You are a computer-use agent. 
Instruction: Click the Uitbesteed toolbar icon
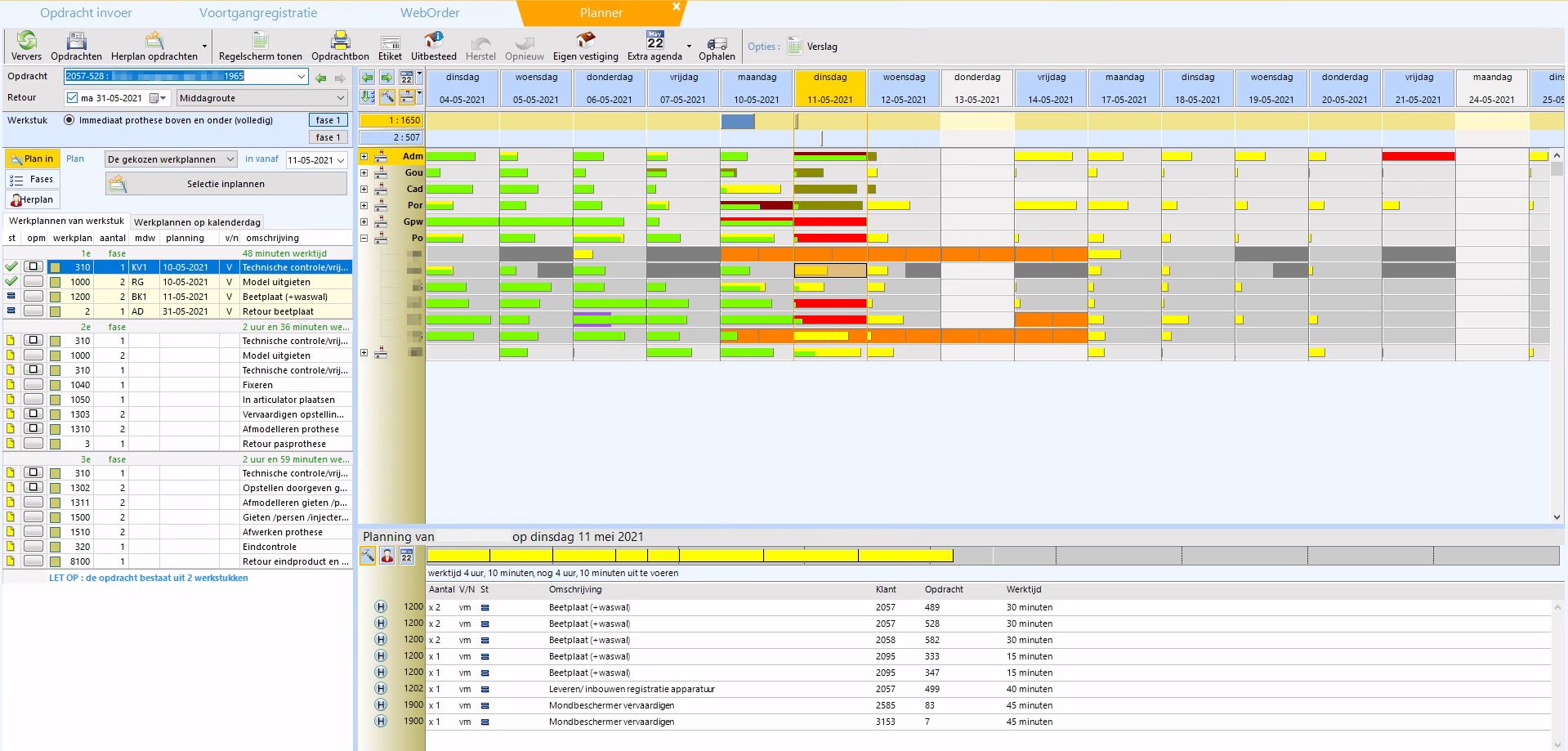point(433,41)
